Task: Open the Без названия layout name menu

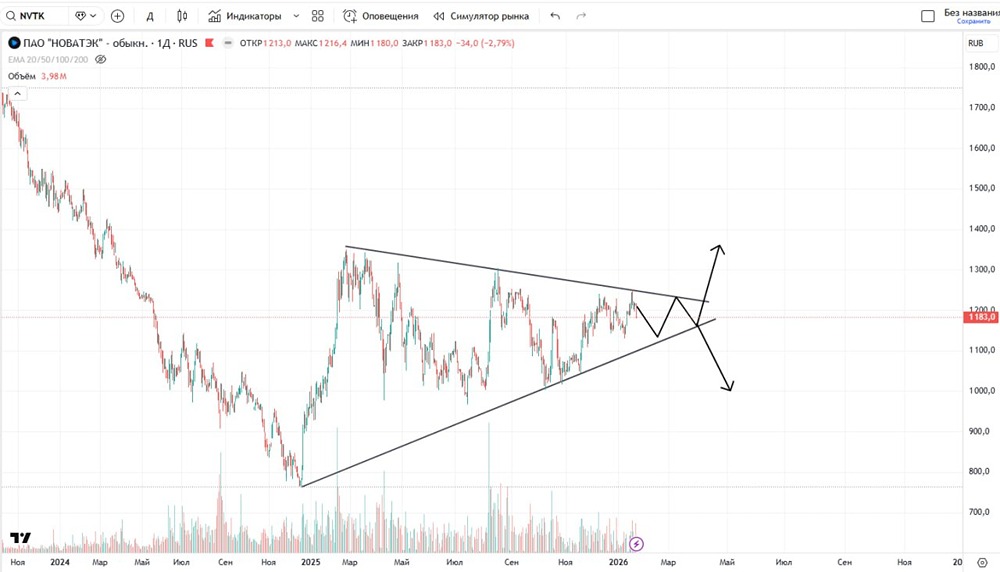Action: [x=971, y=12]
